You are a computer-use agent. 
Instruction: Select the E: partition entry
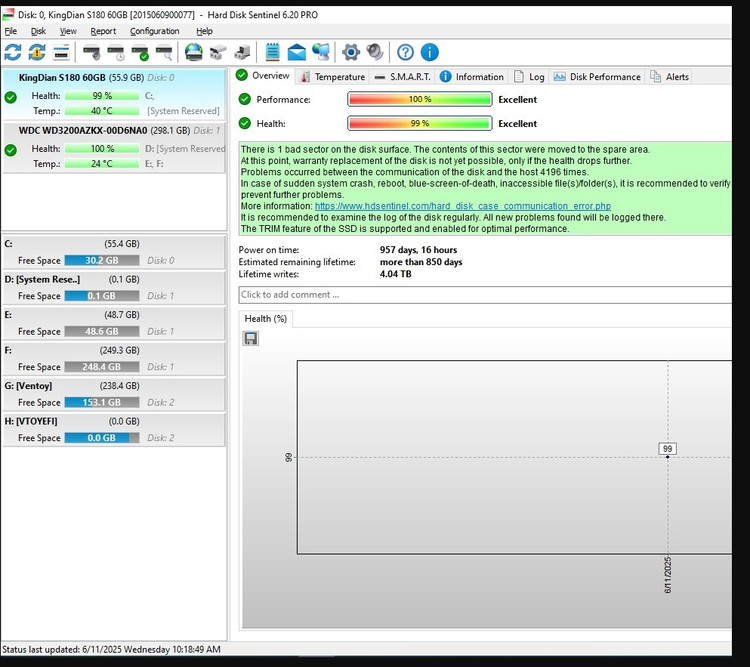click(114, 322)
